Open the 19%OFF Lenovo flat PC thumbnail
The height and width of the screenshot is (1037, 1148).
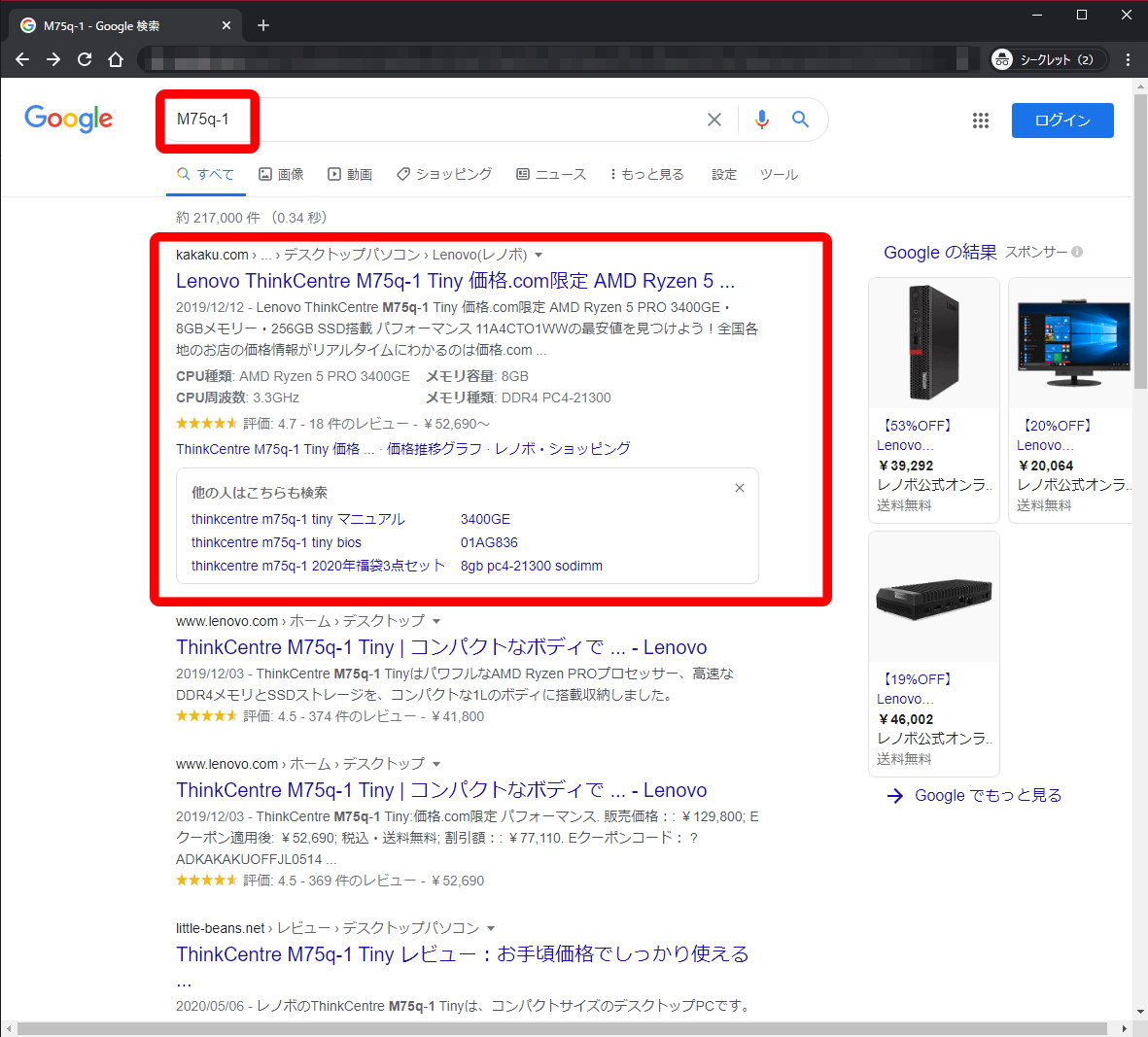pos(933,597)
